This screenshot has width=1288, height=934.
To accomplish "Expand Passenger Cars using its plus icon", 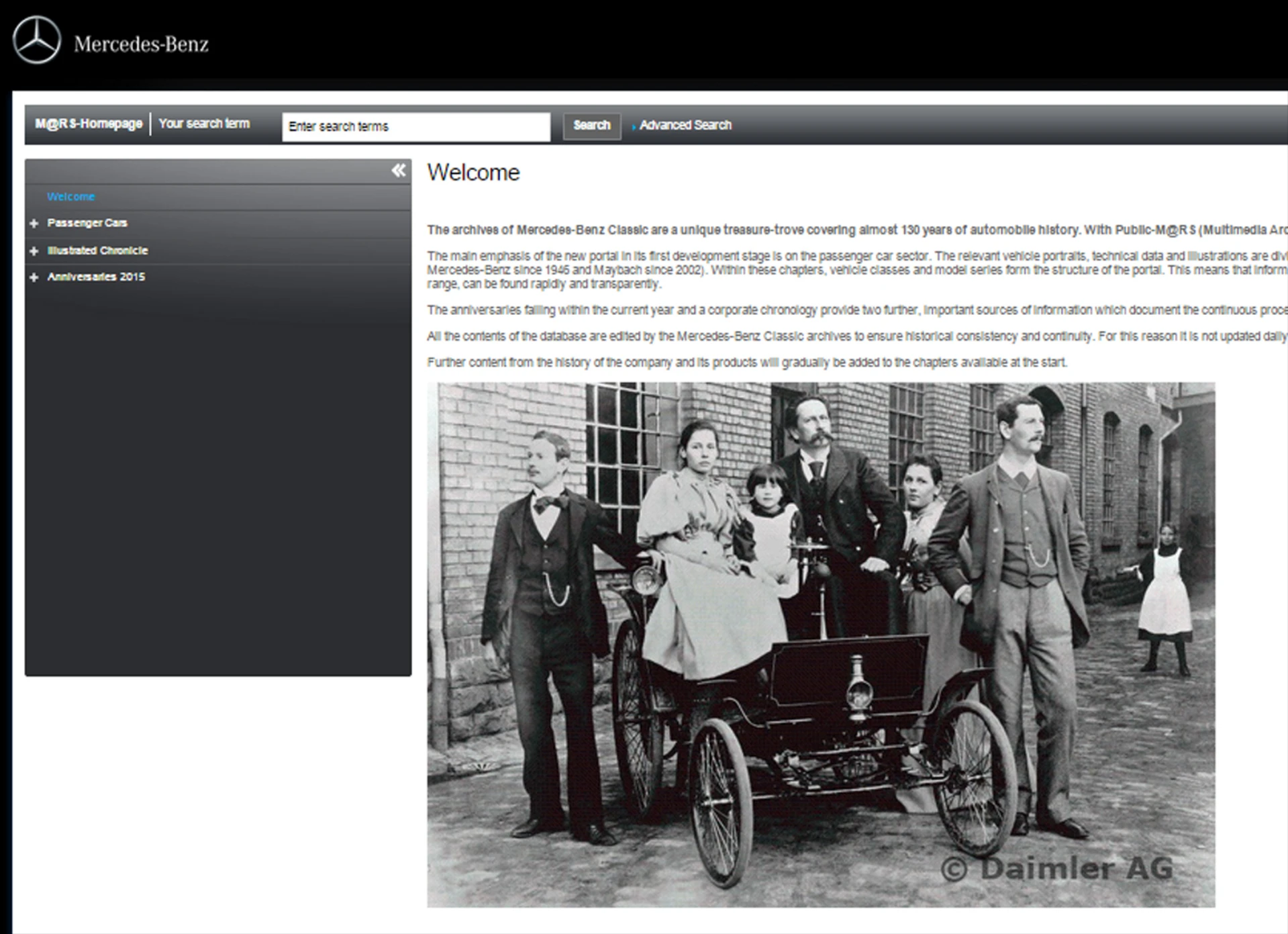I will click(34, 224).
